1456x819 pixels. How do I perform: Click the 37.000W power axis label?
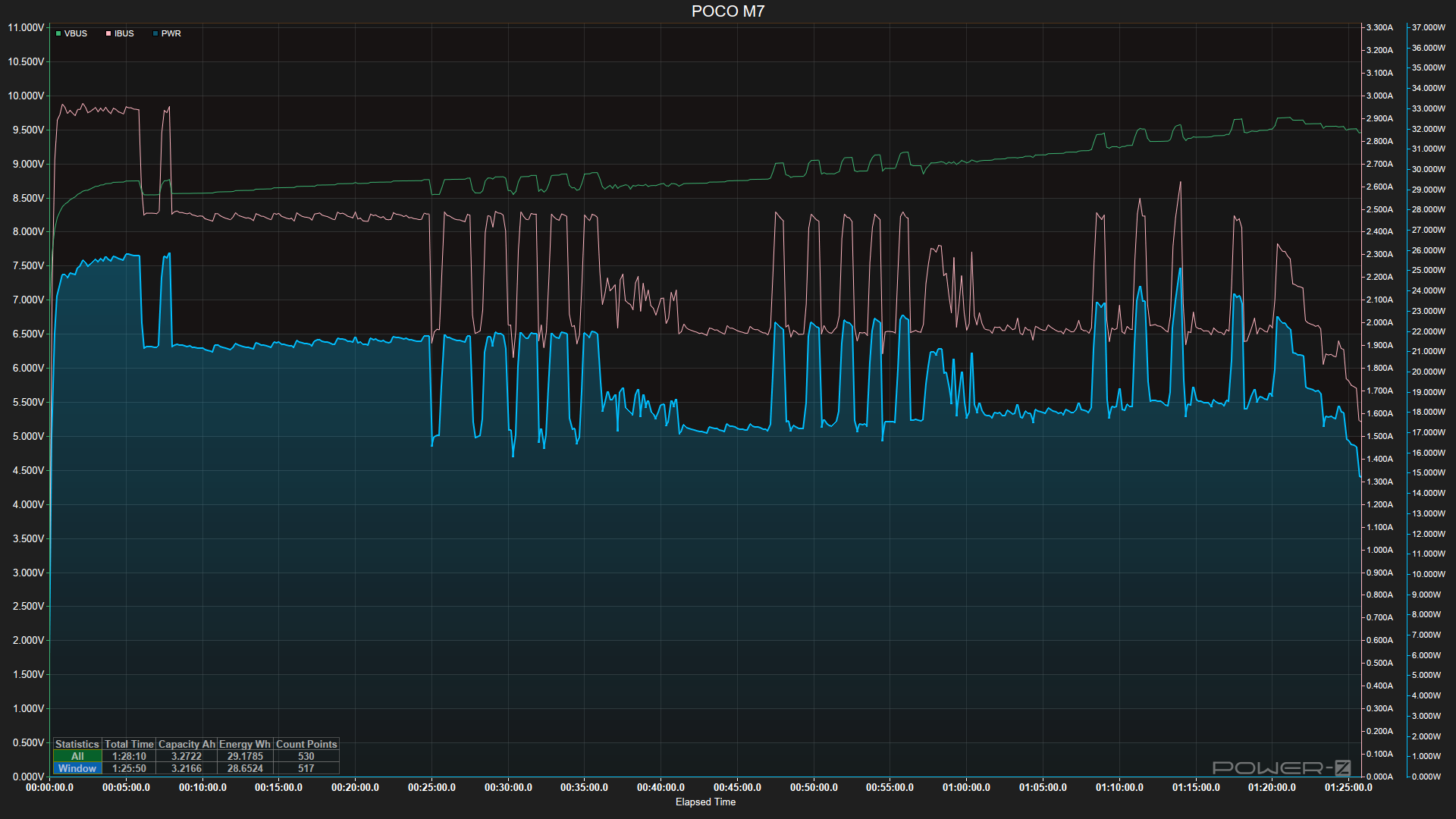1428,27
